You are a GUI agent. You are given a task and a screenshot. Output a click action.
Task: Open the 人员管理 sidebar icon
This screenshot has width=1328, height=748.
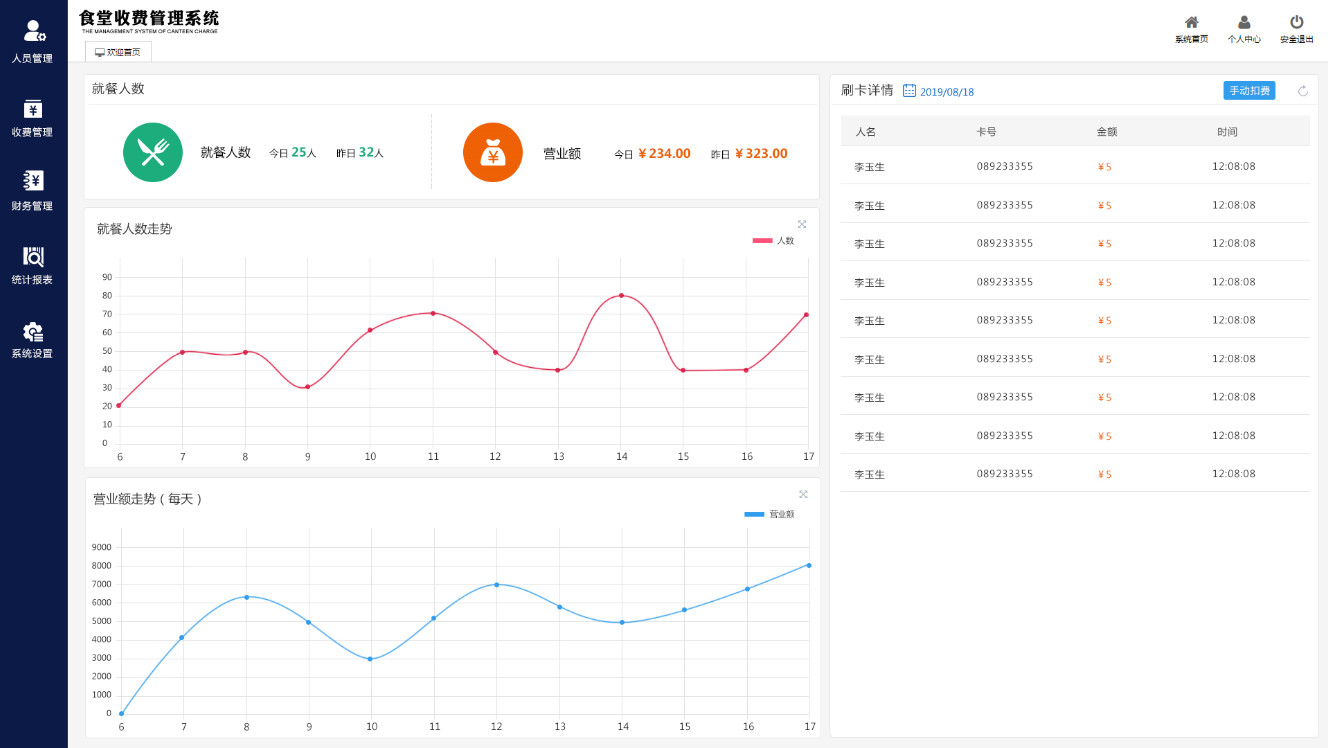pyautogui.click(x=33, y=32)
